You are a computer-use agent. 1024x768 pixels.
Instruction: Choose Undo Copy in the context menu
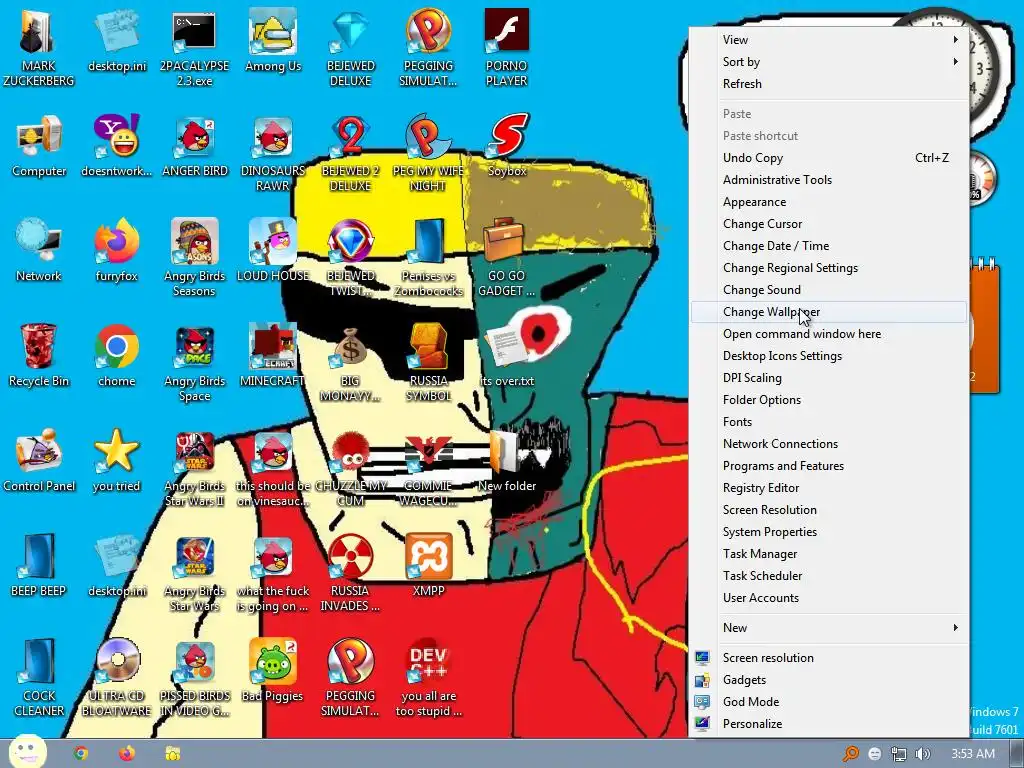click(829, 158)
